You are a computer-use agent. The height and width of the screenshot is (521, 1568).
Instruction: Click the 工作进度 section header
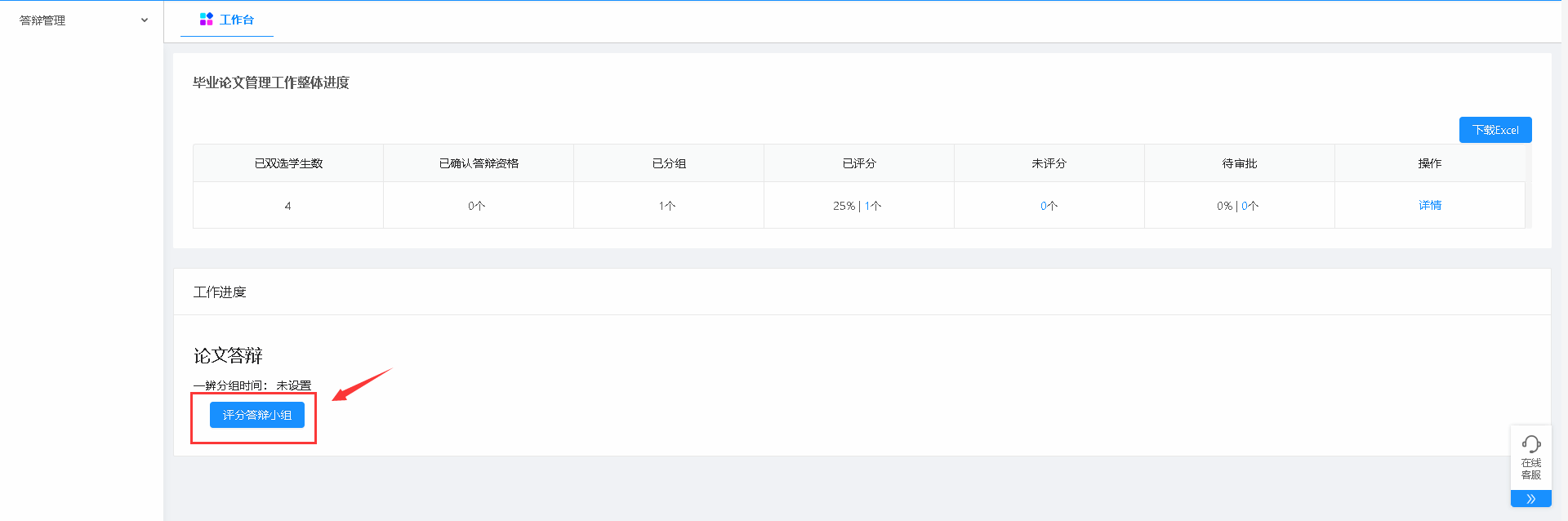tap(220, 292)
